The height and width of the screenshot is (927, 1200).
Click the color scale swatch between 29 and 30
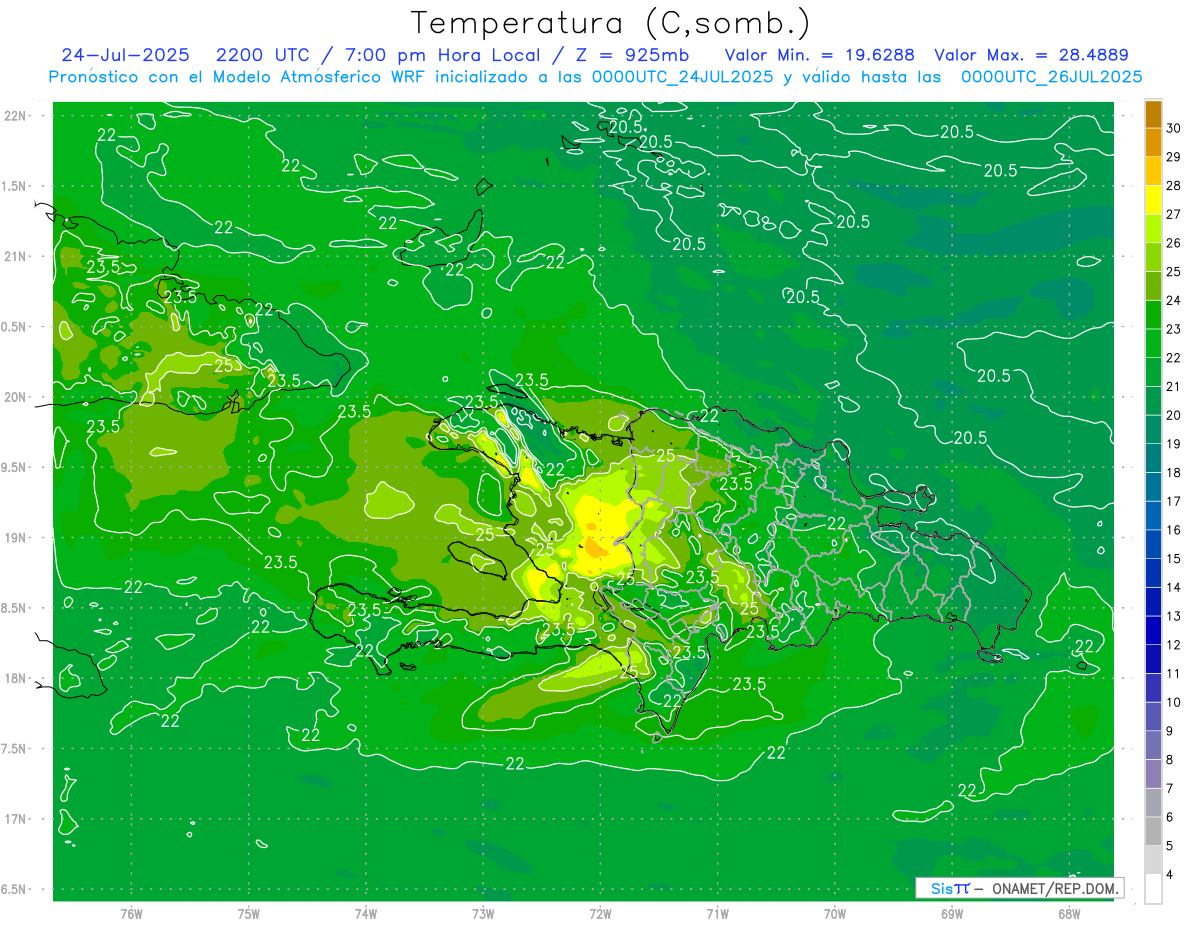1153,142
